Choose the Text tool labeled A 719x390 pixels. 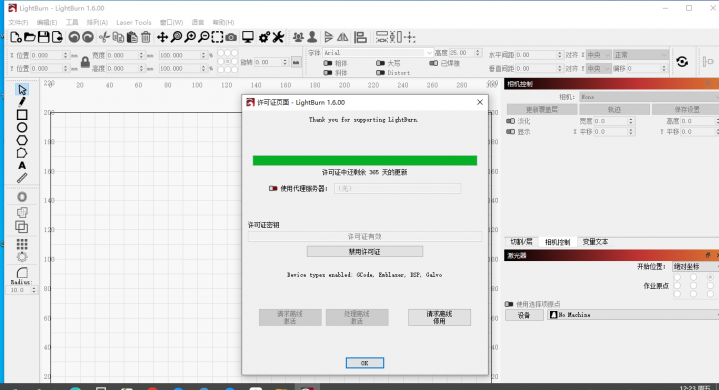[22, 165]
